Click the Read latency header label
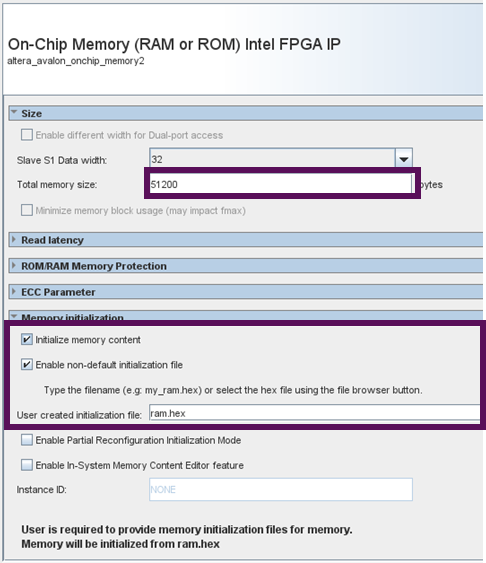This screenshot has height=563, width=486. (52, 240)
